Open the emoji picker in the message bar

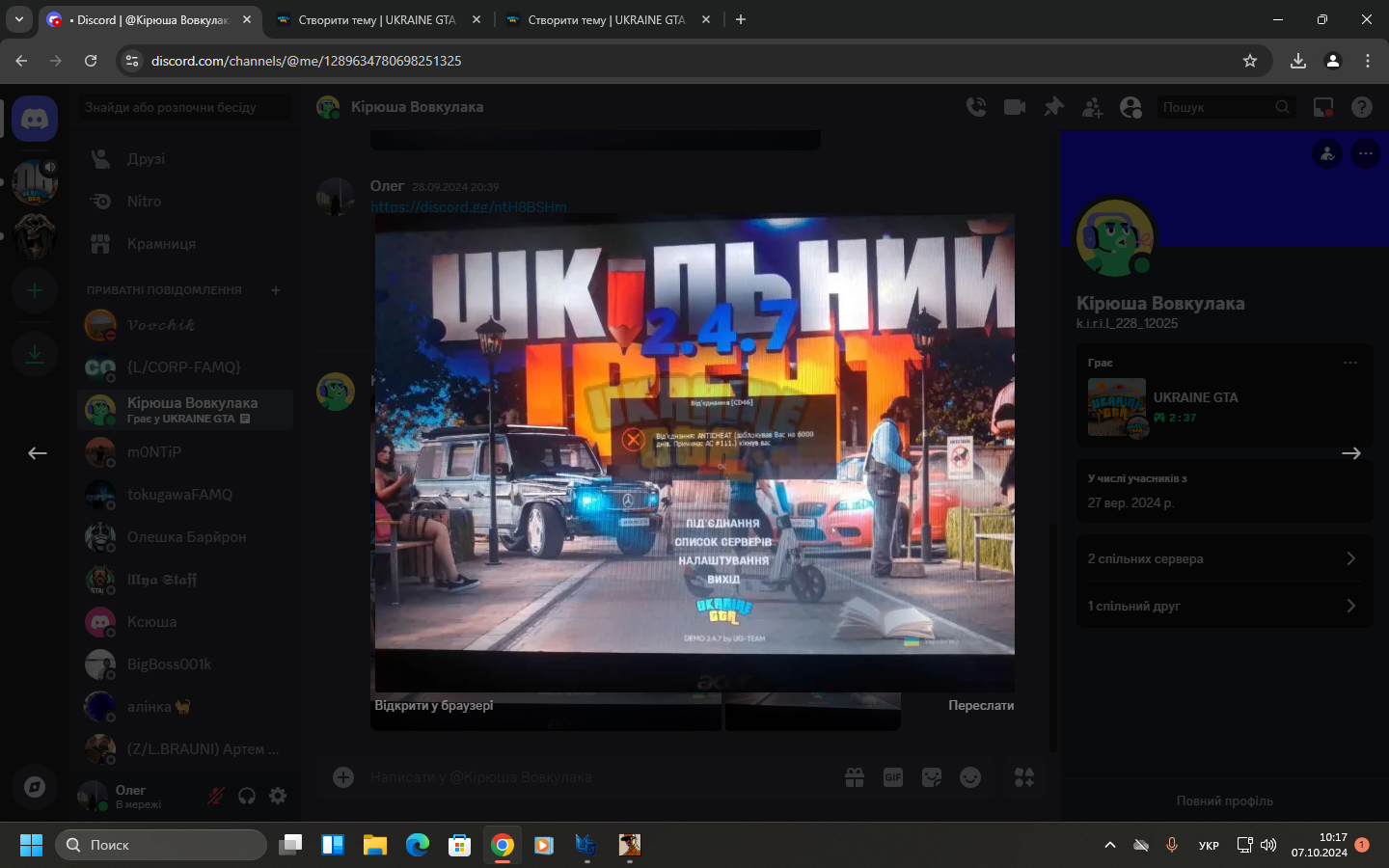point(970,777)
